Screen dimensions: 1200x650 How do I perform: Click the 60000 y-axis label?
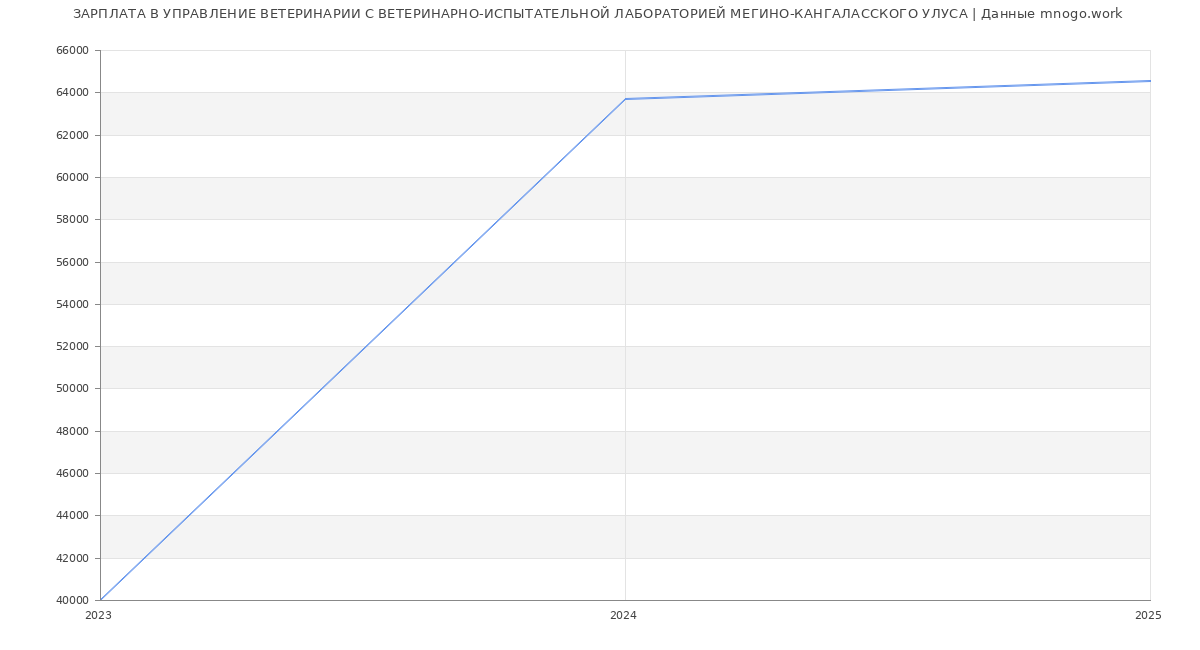[x=72, y=178]
